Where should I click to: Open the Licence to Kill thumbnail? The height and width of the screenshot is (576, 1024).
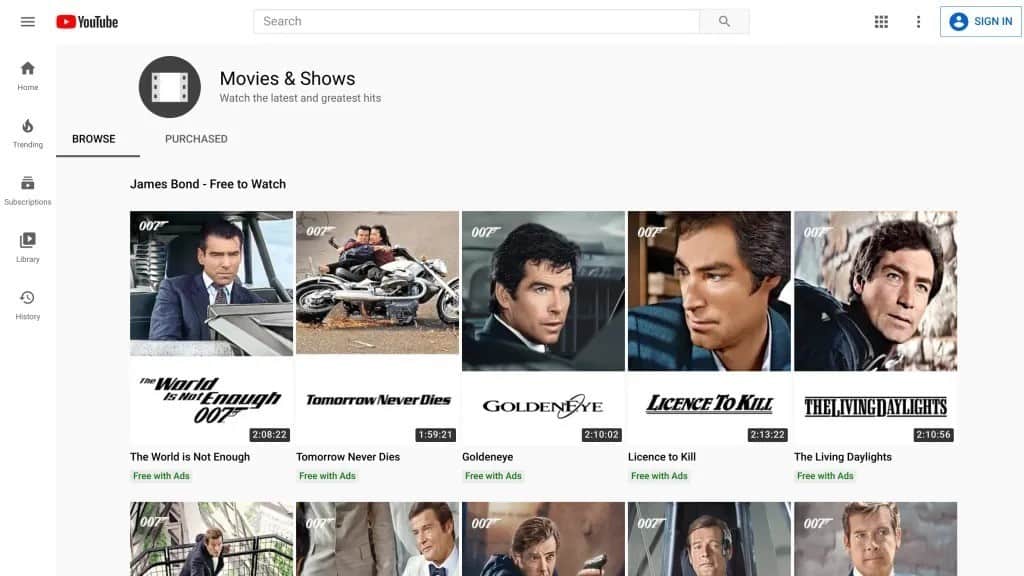point(709,327)
